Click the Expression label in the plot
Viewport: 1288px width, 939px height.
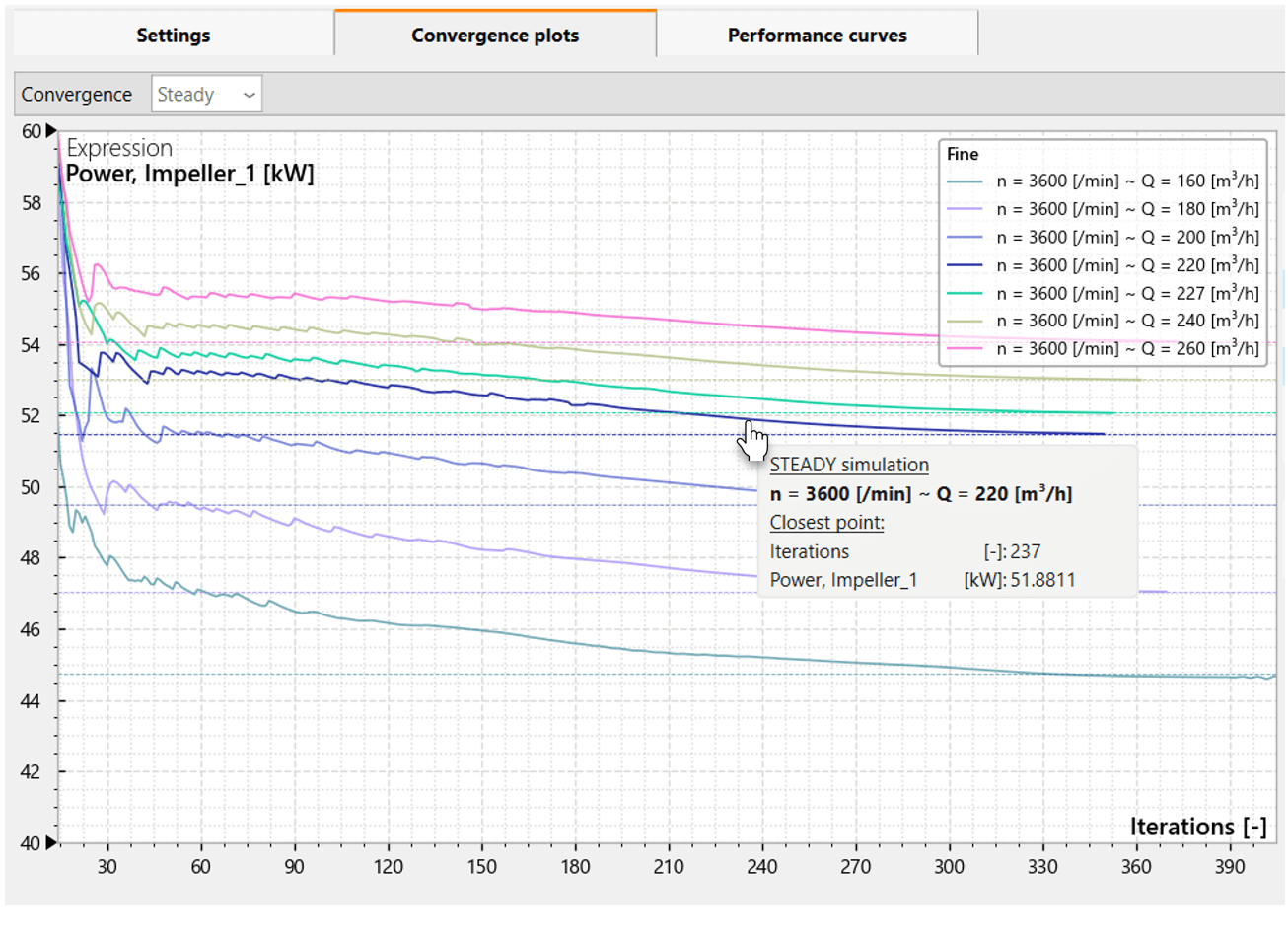[x=119, y=148]
